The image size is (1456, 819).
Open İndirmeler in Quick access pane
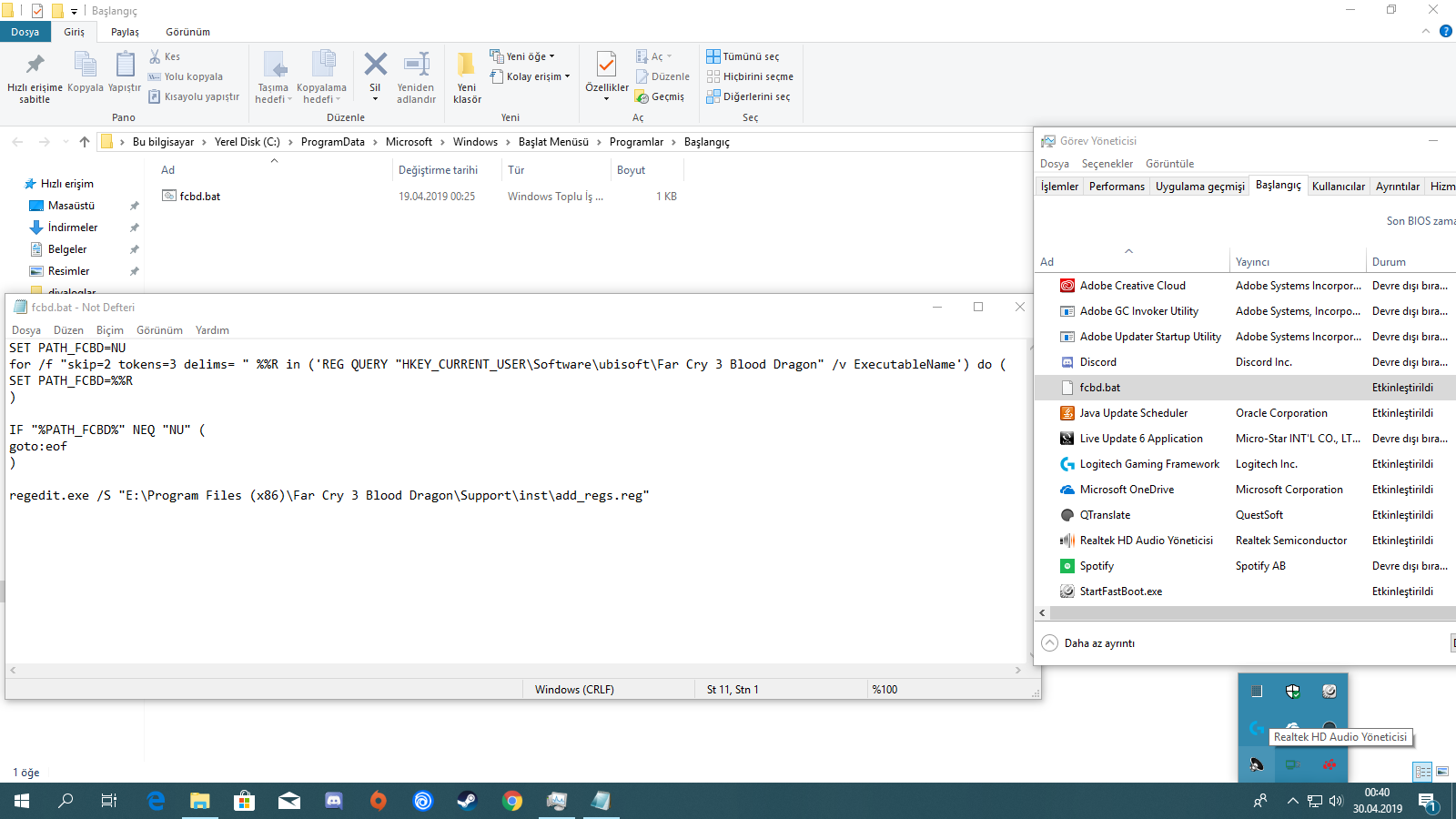pyautogui.click(x=73, y=227)
